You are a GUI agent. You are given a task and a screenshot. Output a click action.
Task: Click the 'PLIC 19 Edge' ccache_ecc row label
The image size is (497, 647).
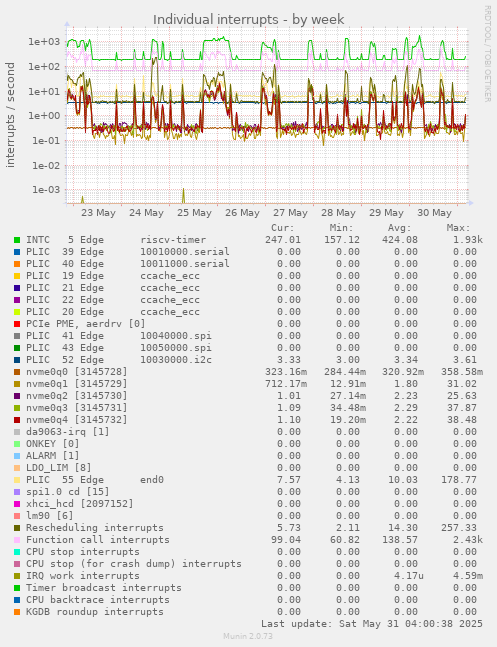coord(65,276)
